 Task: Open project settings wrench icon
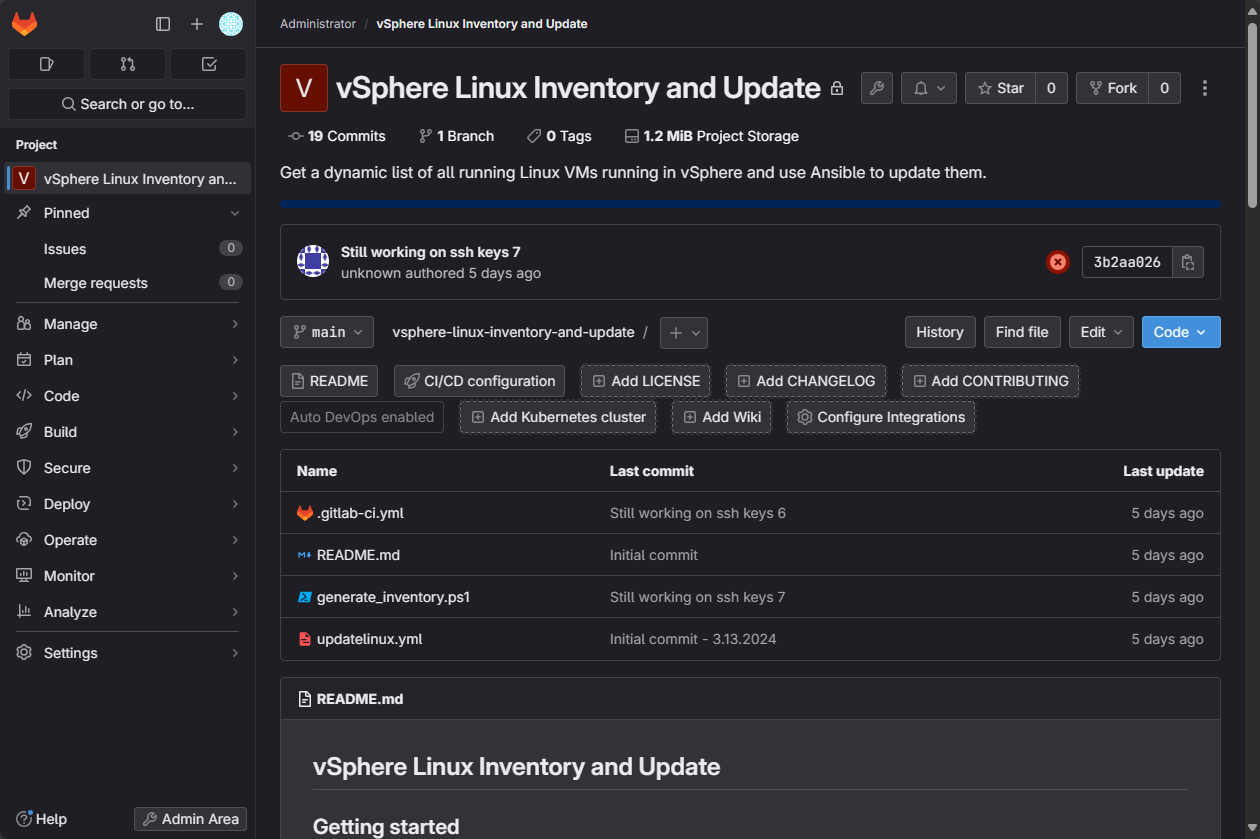[x=876, y=88]
